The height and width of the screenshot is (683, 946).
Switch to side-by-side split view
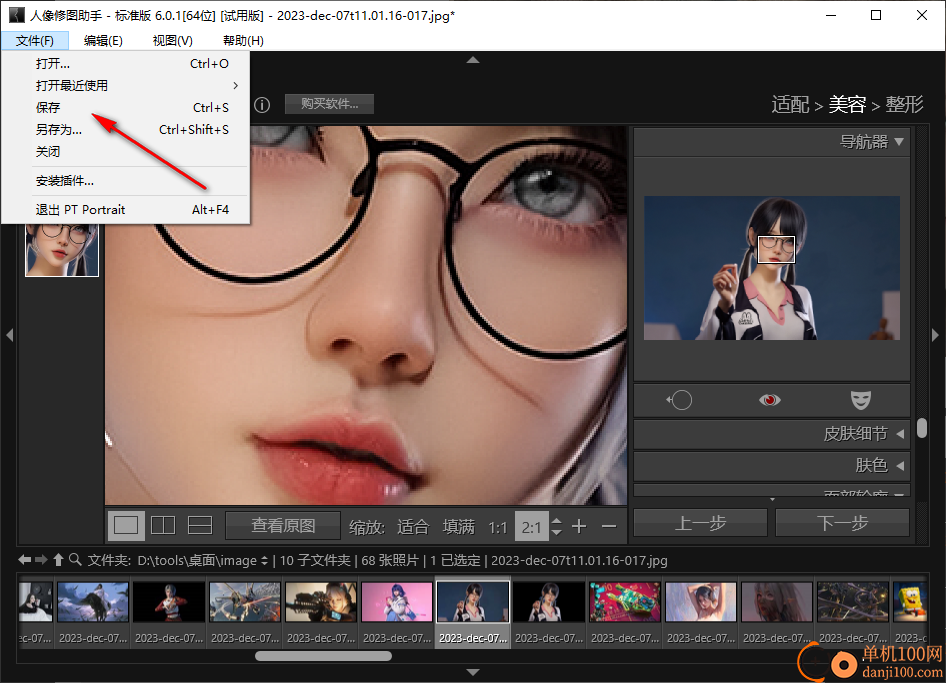(163, 526)
